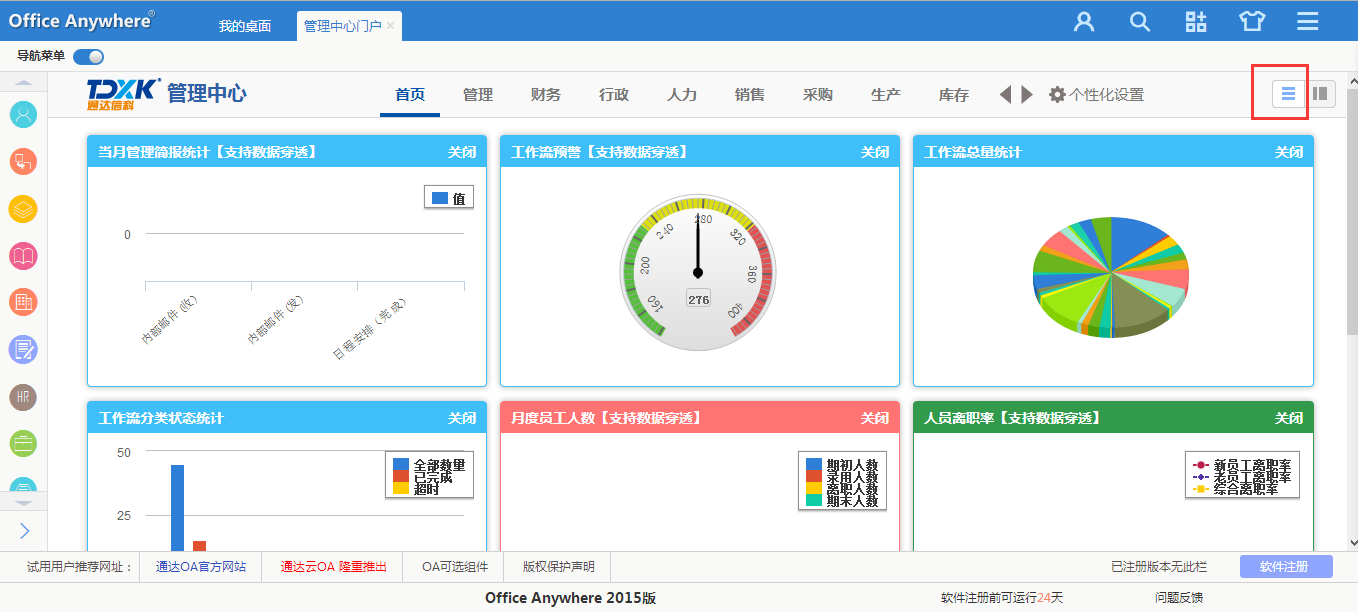Select the 财务 tab

tap(546, 95)
